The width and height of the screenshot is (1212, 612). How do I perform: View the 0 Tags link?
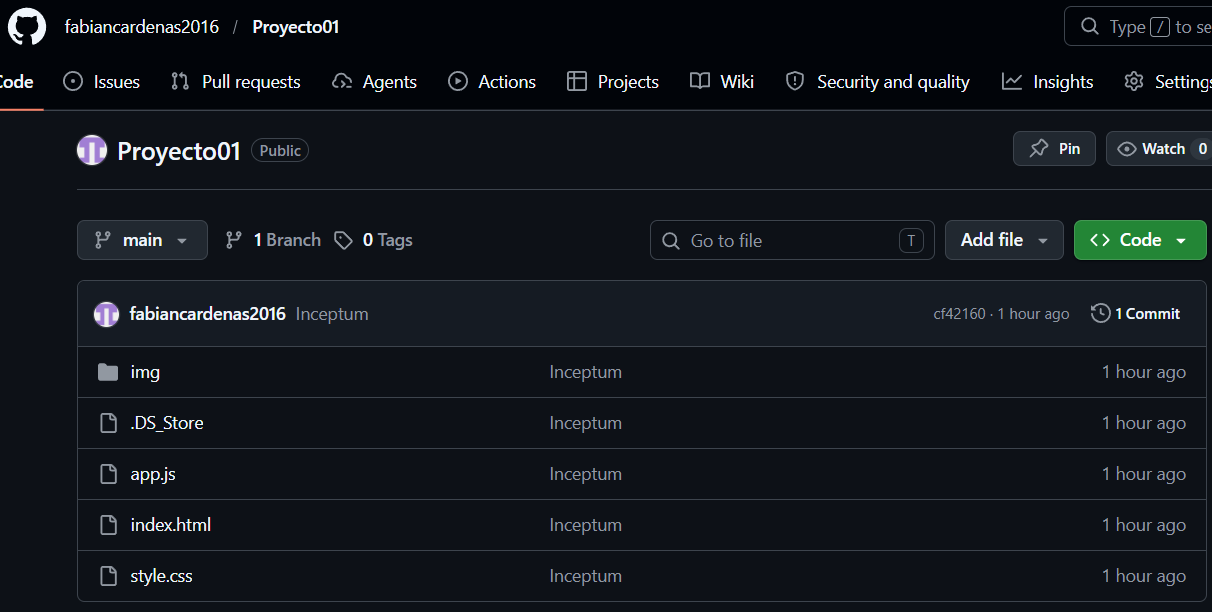point(373,240)
